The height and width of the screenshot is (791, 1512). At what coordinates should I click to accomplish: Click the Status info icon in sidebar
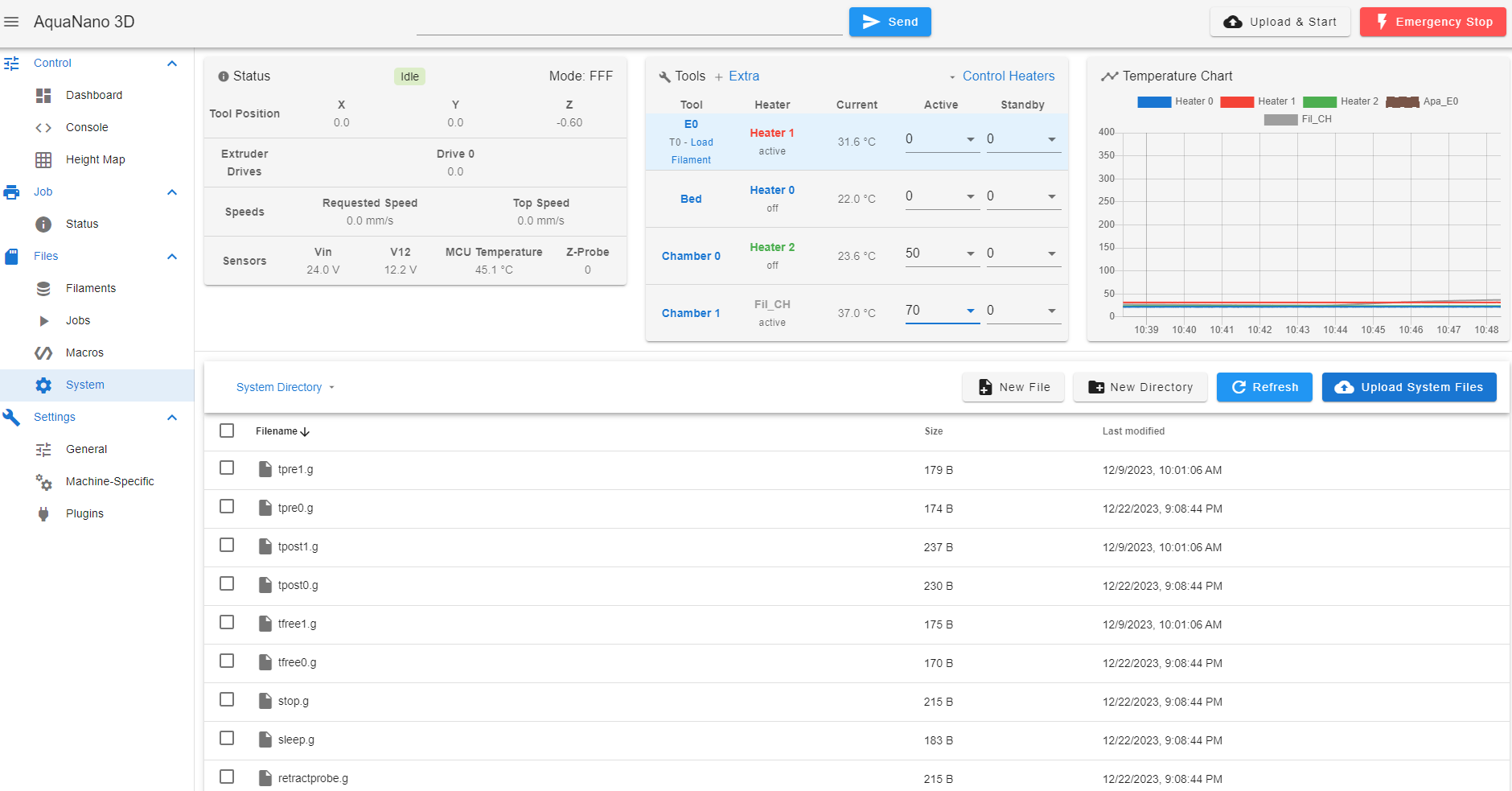(43, 224)
